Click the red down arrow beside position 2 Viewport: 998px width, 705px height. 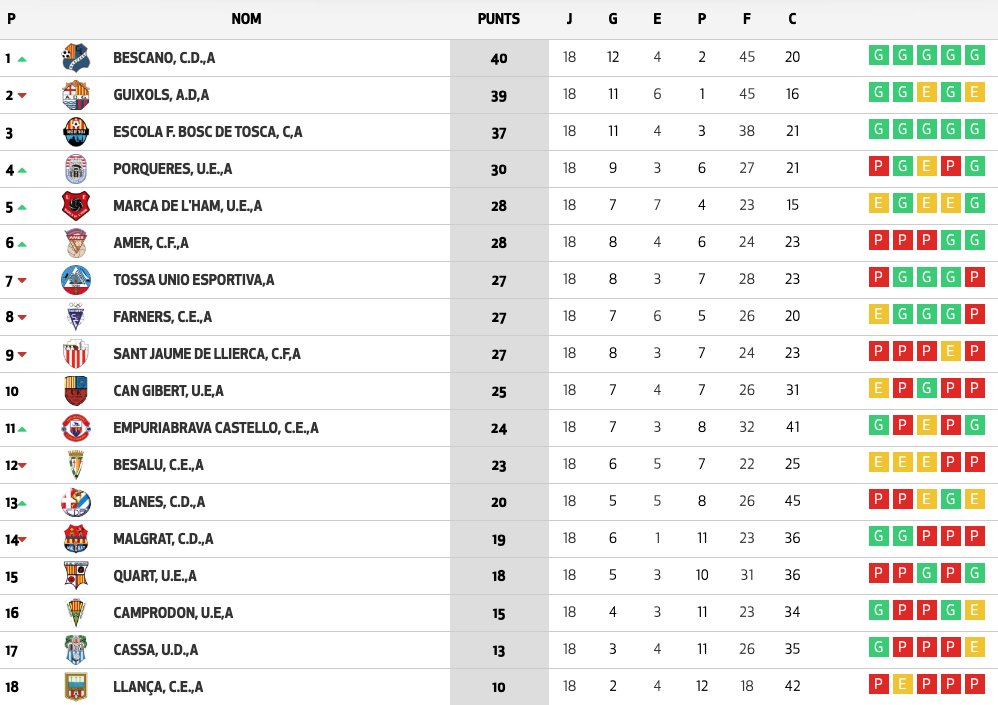[x=22, y=96]
